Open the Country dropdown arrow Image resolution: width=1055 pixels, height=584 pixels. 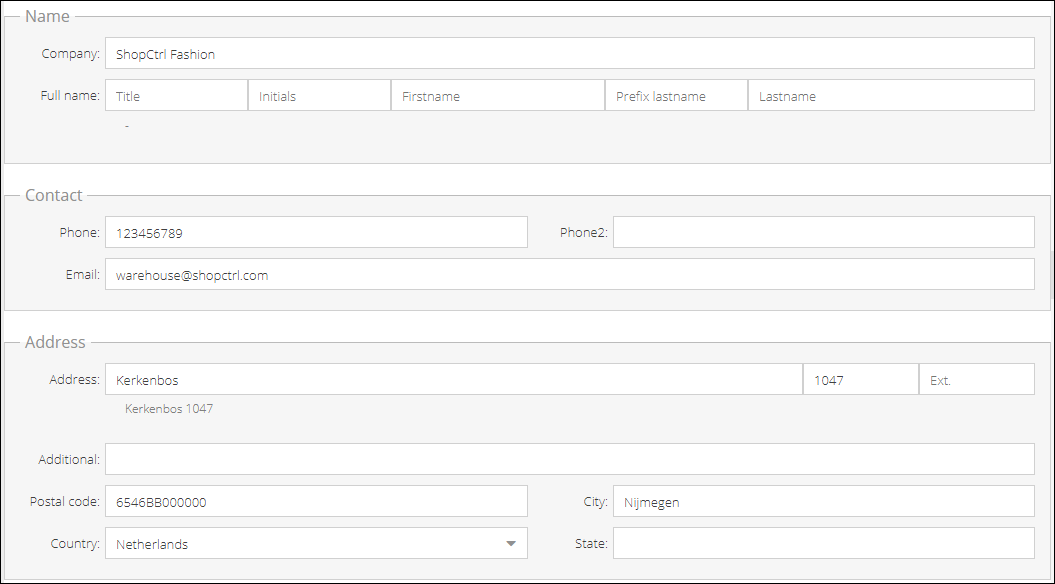click(511, 544)
